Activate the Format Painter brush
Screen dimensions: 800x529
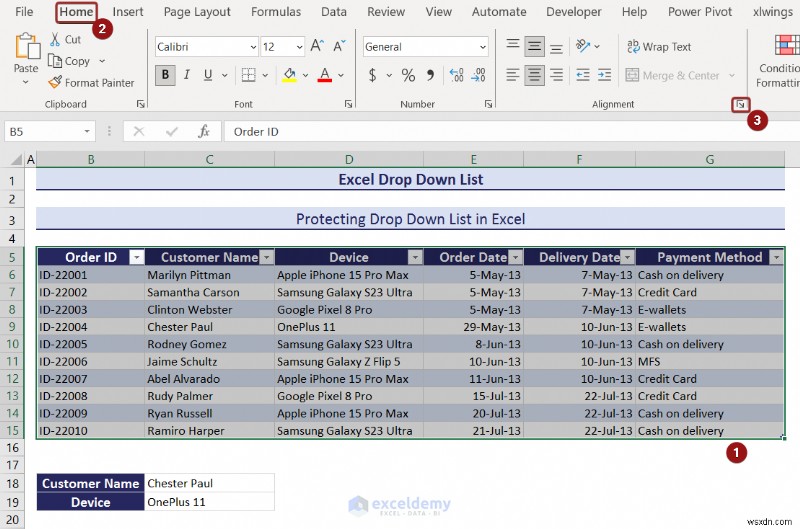tap(55, 82)
